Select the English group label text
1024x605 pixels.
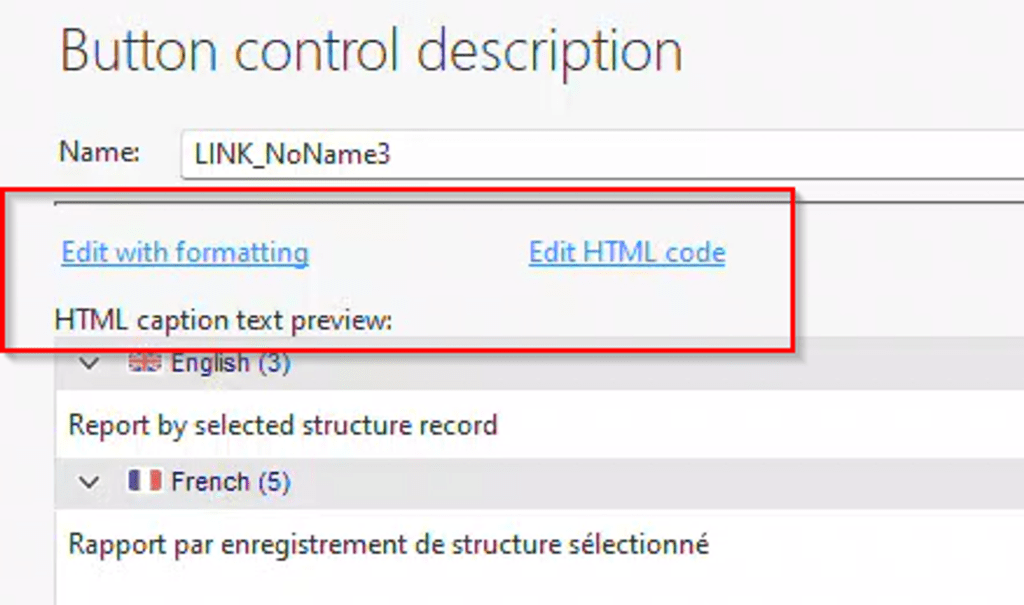pyautogui.click(x=210, y=363)
